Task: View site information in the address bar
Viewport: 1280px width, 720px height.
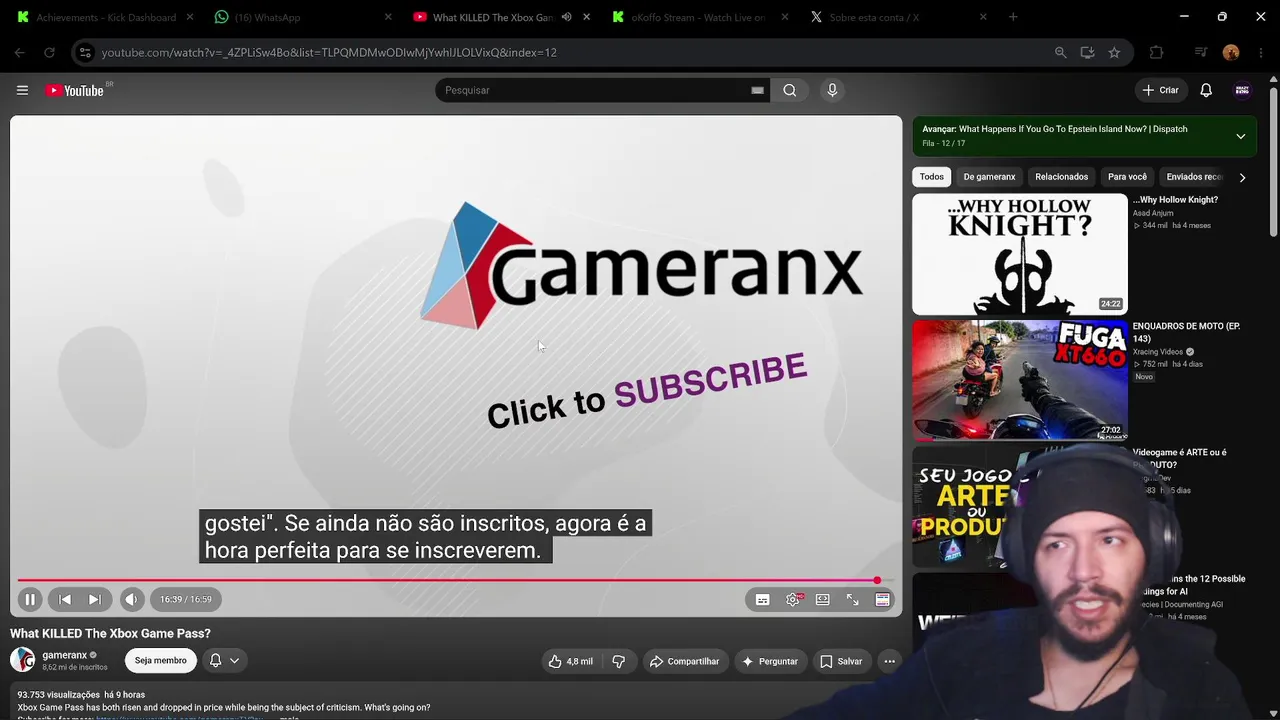Action: click(85, 53)
